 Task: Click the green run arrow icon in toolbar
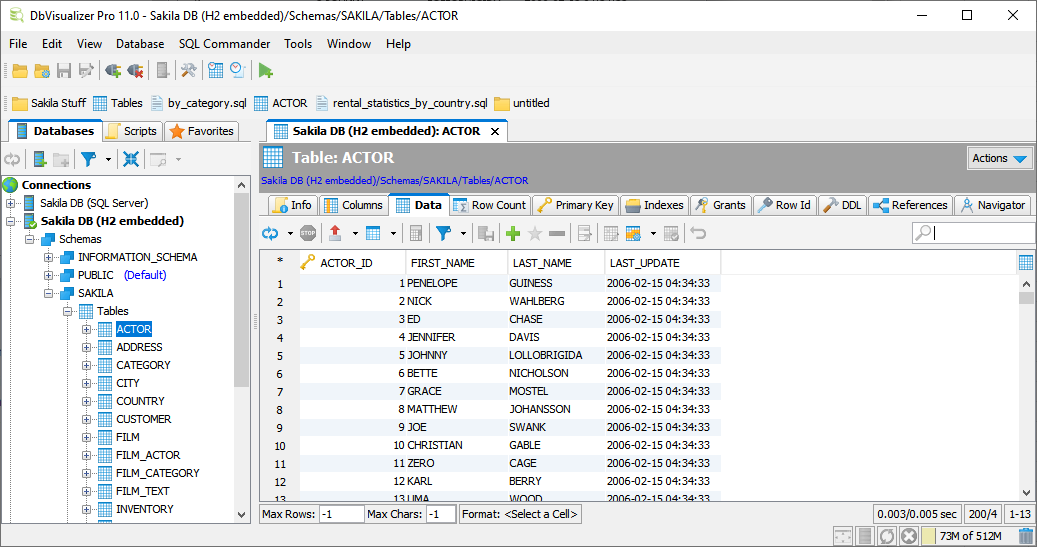[x=265, y=71]
